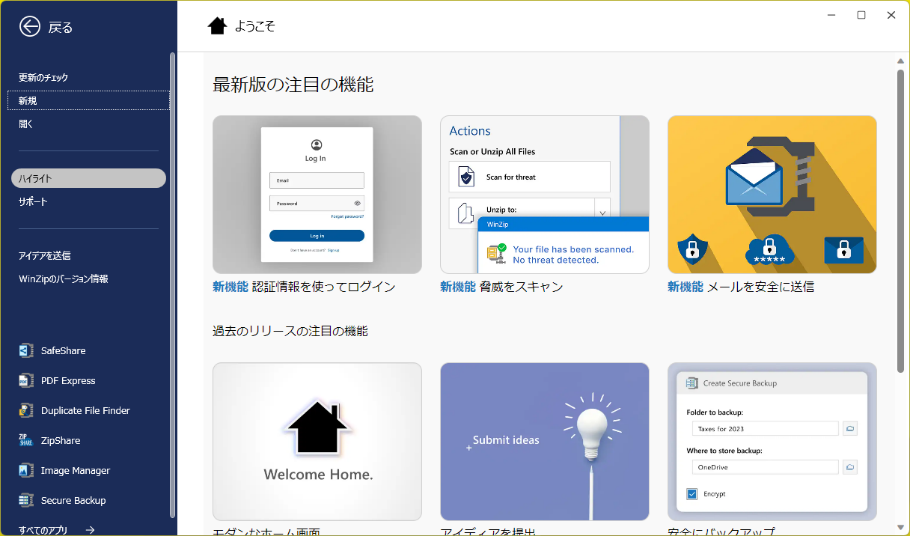Click scroll-up arrow of main scrollbar
Screen dimensions: 910x536
click(900, 61)
